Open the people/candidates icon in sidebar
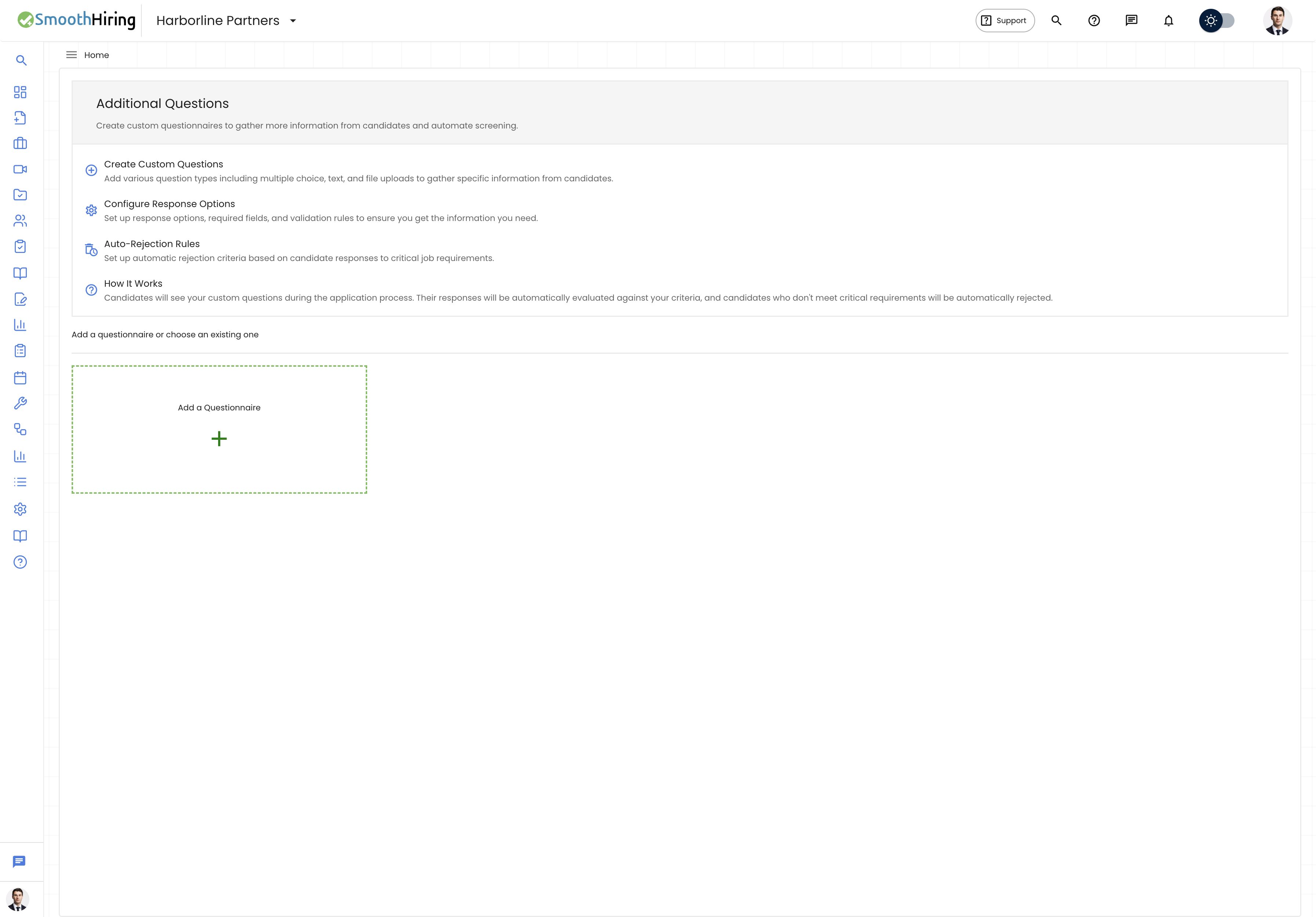Image resolution: width=1316 pixels, height=917 pixels. pyautogui.click(x=20, y=221)
